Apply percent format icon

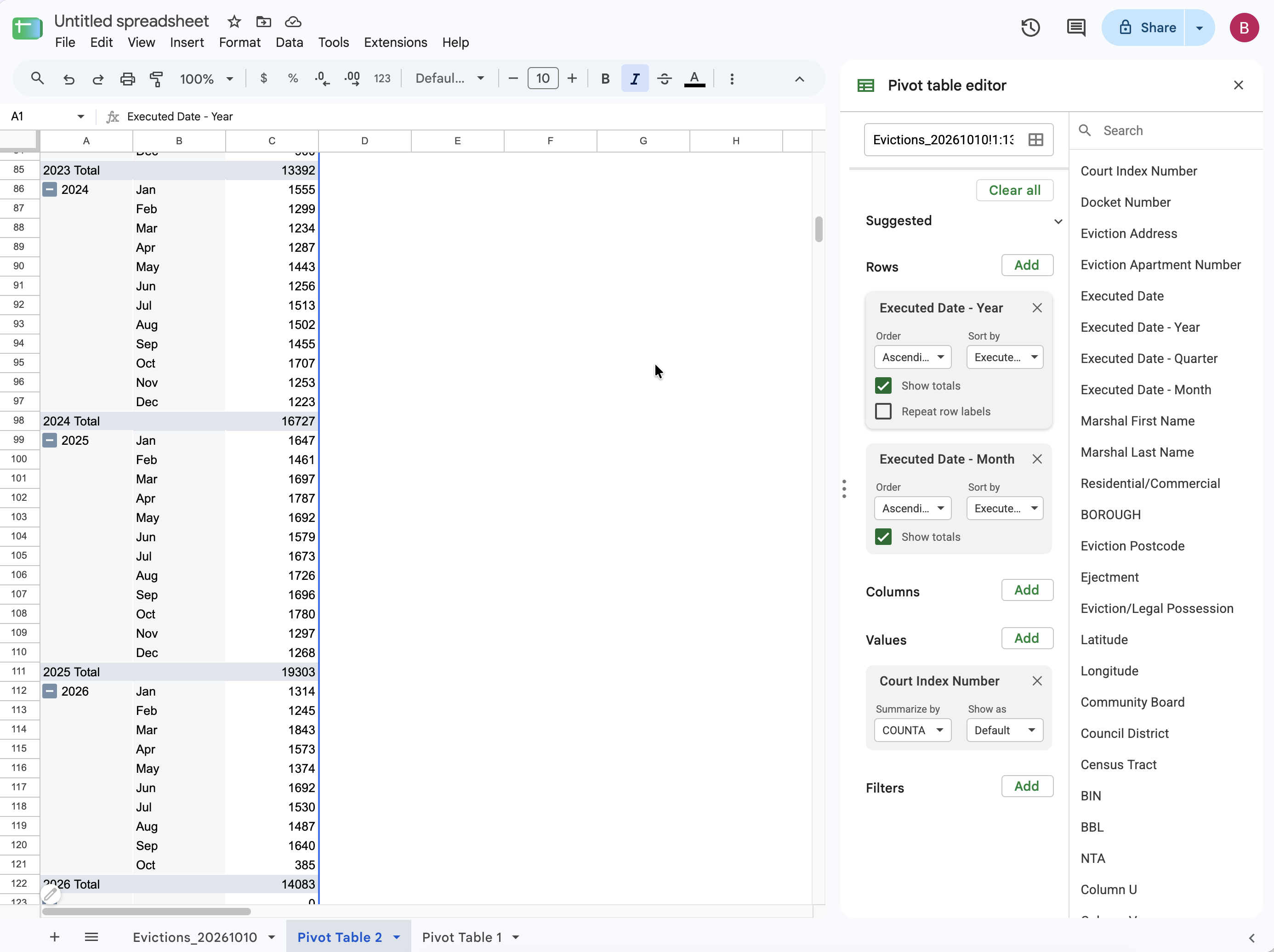click(x=293, y=78)
